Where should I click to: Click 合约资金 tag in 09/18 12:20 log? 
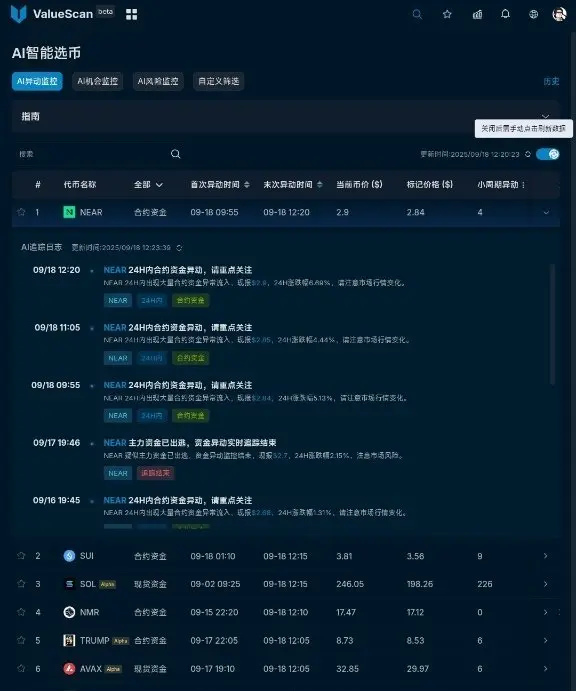coord(190,301)
